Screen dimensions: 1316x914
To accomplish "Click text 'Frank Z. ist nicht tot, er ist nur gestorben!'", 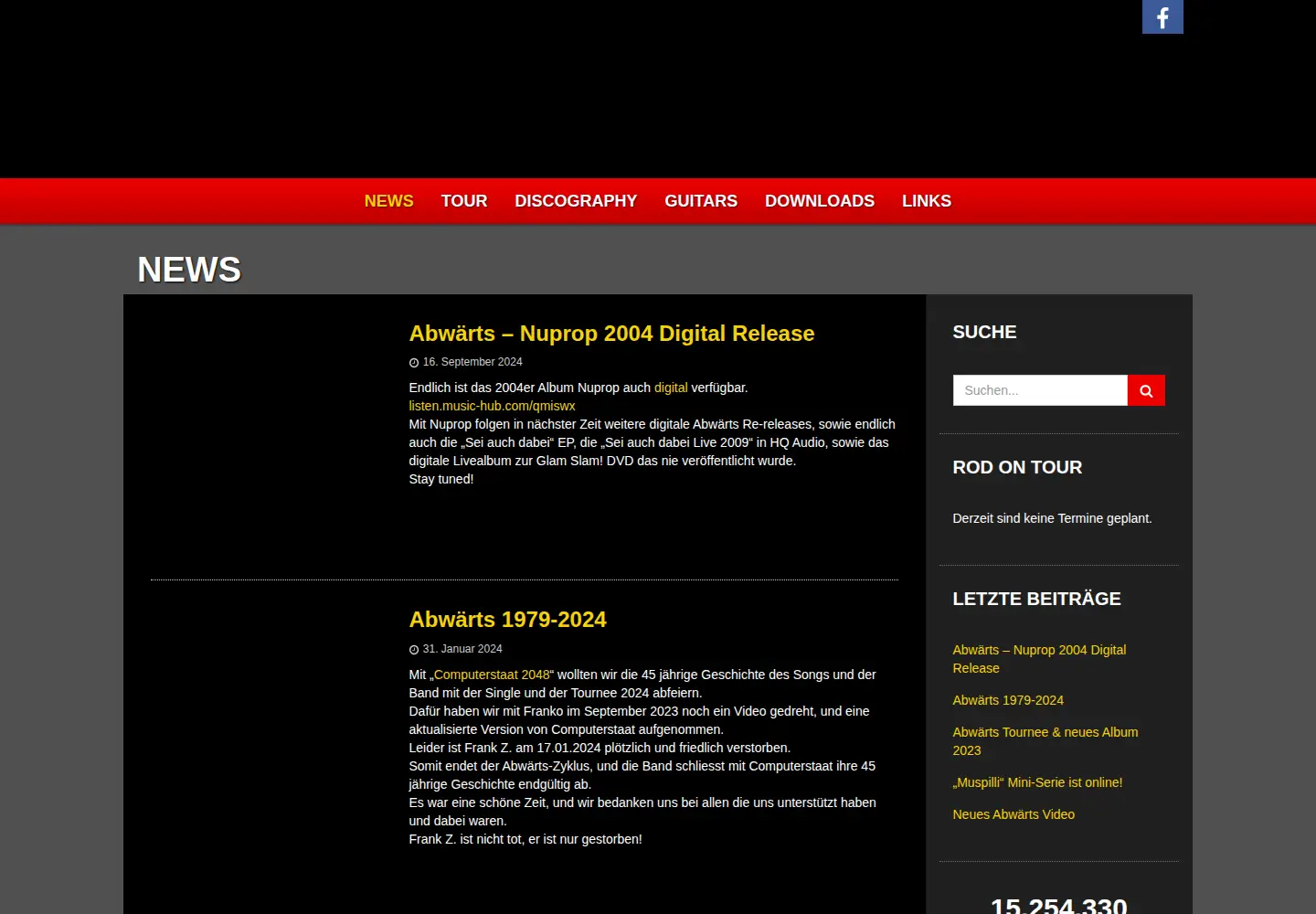I will pyautogui.click(x=525, y=839).
